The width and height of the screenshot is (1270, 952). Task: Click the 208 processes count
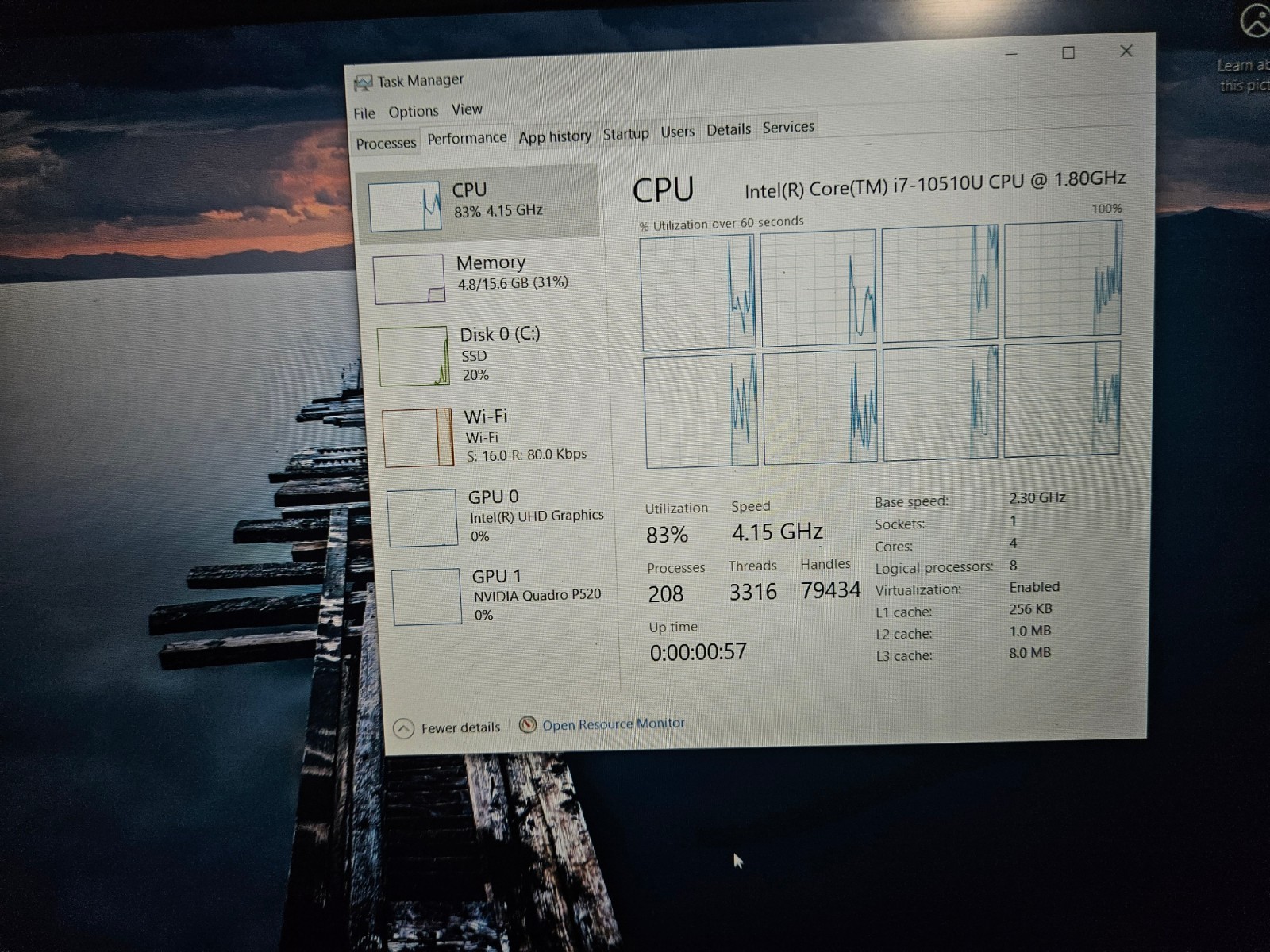(665, 594)
